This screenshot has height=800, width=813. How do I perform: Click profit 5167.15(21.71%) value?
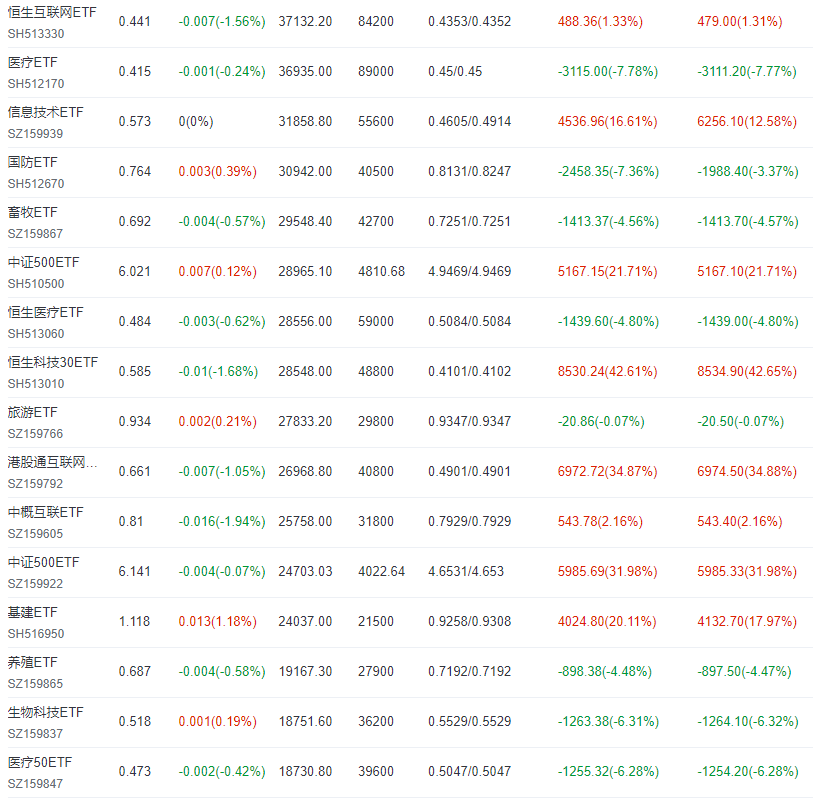tap(607, 272)
